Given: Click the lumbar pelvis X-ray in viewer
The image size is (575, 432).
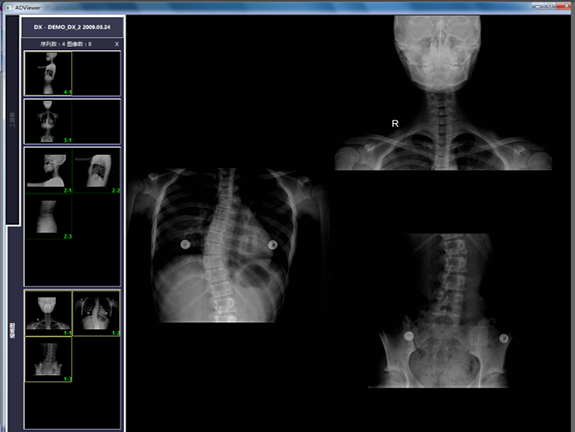Looking at the screenshot, I should coord(439,310).
